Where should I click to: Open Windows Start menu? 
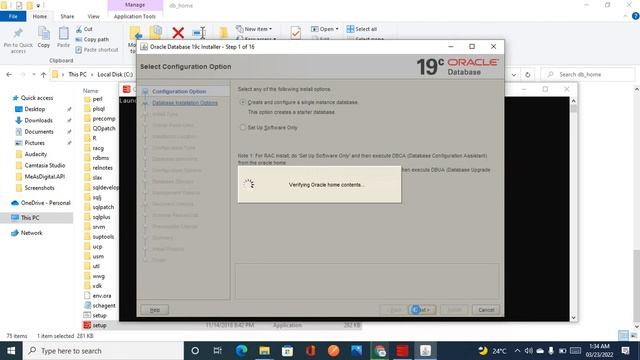(11, 351)
